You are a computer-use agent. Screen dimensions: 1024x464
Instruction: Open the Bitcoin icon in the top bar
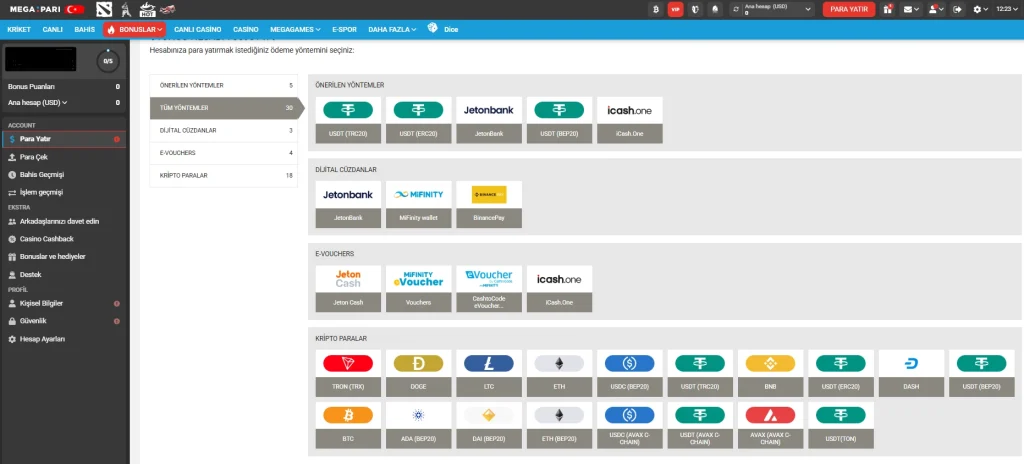click(x=656, y=9)
